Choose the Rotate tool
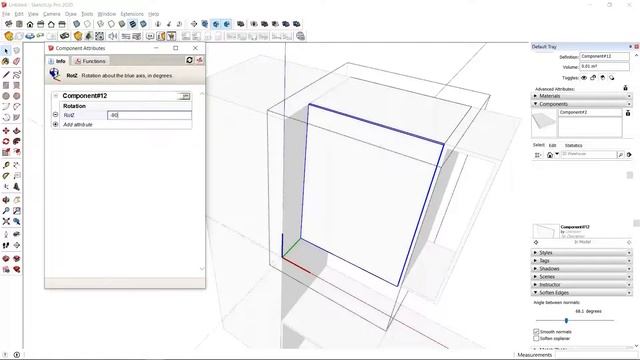This screenshot has height=360, width=640. (x=6, y=141)
